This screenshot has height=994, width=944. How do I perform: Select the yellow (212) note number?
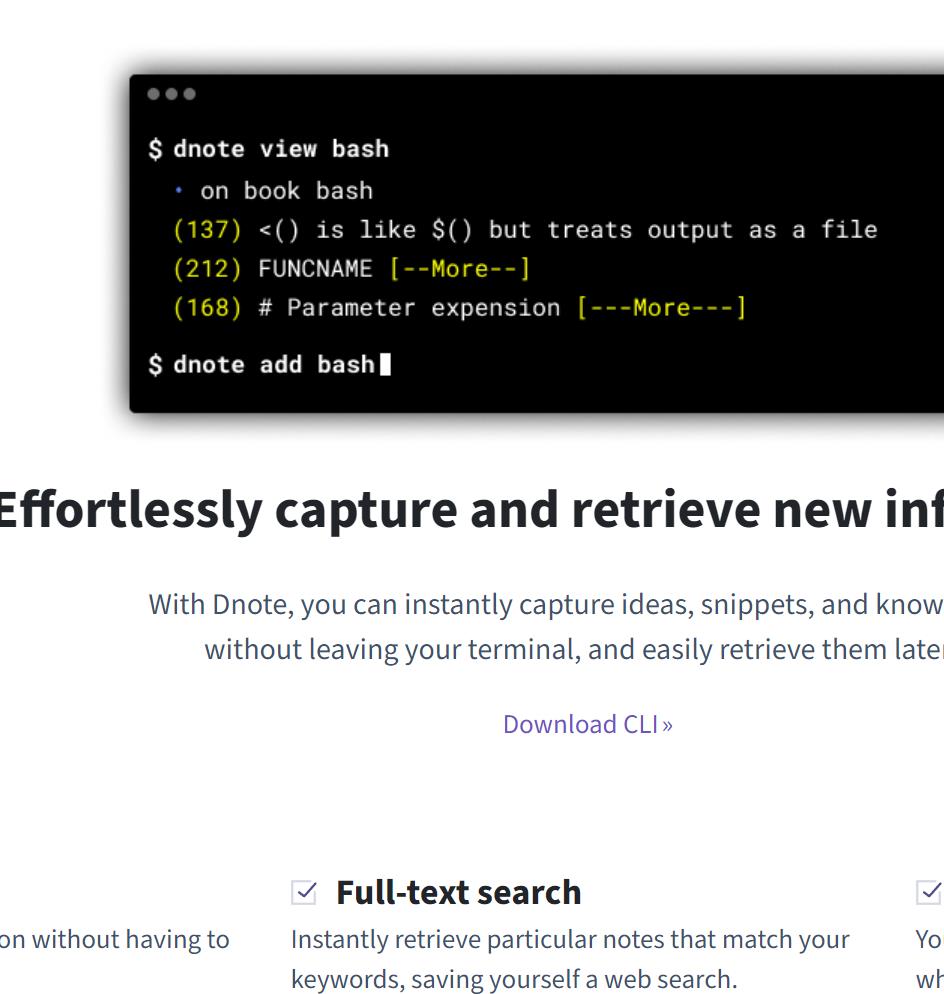(x=208, y=269)
